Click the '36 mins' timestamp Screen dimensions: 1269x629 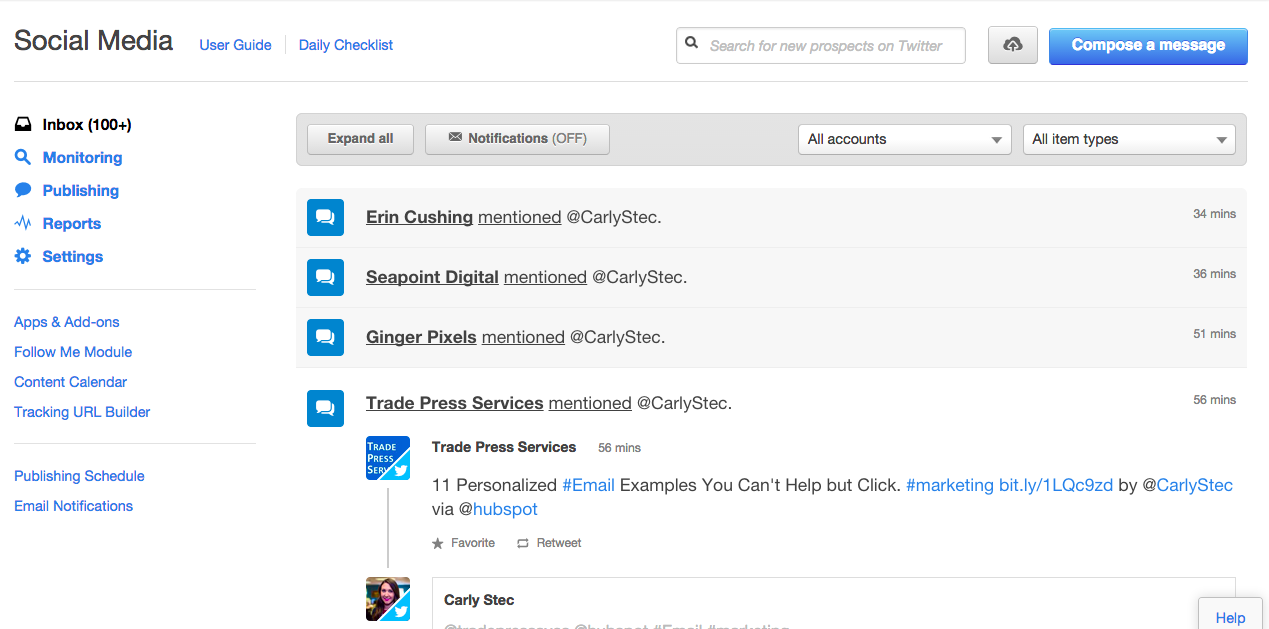click(1214, 274)
